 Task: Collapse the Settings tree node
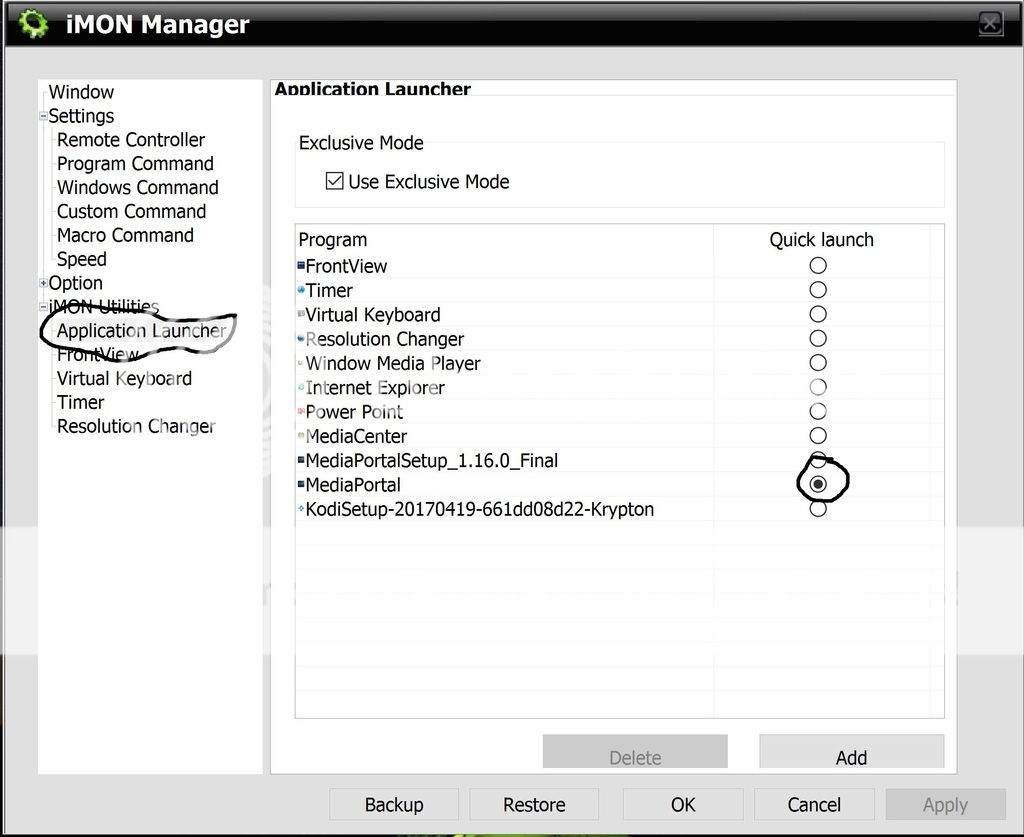tap(43, 116)
